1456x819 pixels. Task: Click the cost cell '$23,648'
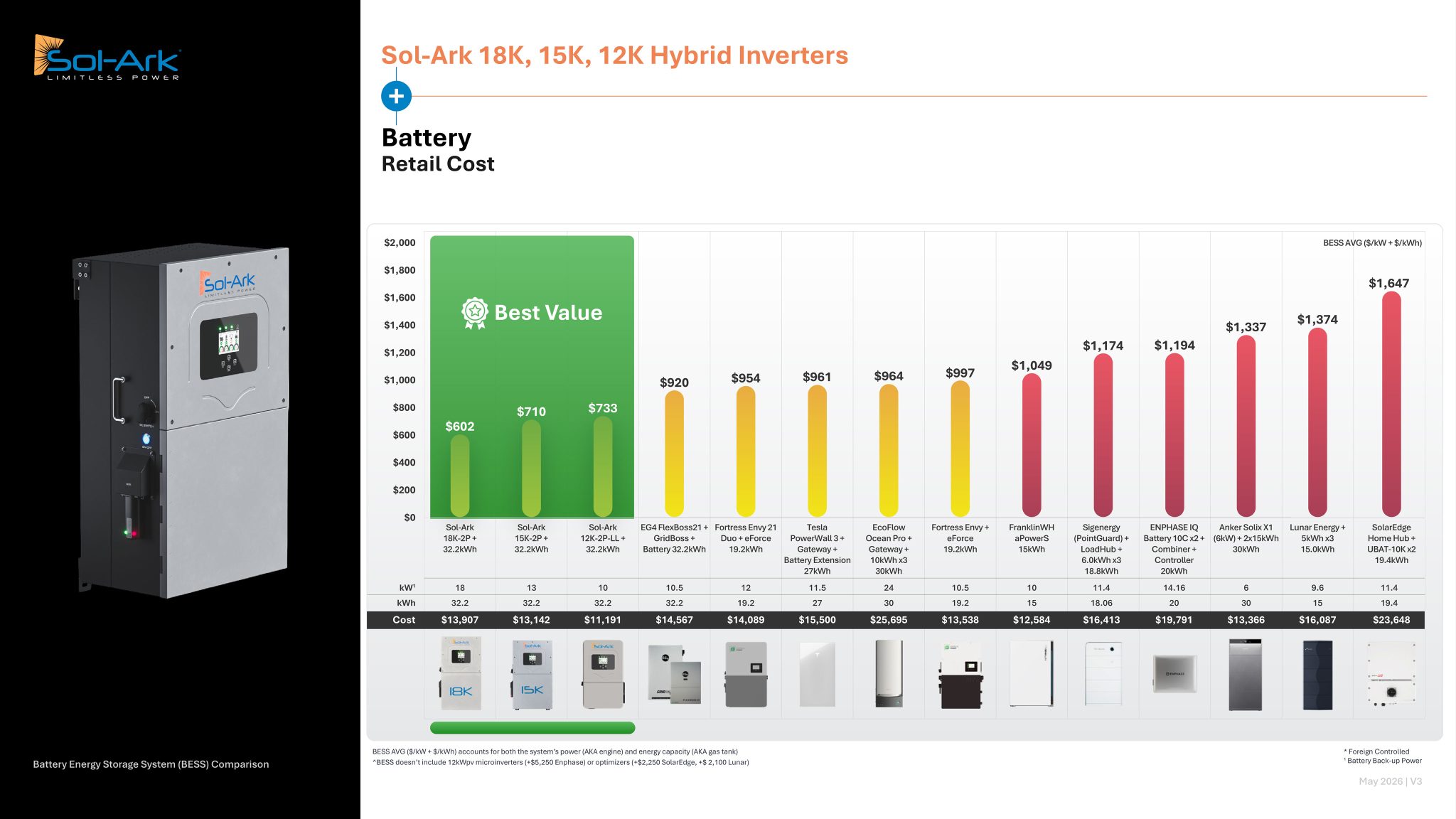coord(1391,620)
